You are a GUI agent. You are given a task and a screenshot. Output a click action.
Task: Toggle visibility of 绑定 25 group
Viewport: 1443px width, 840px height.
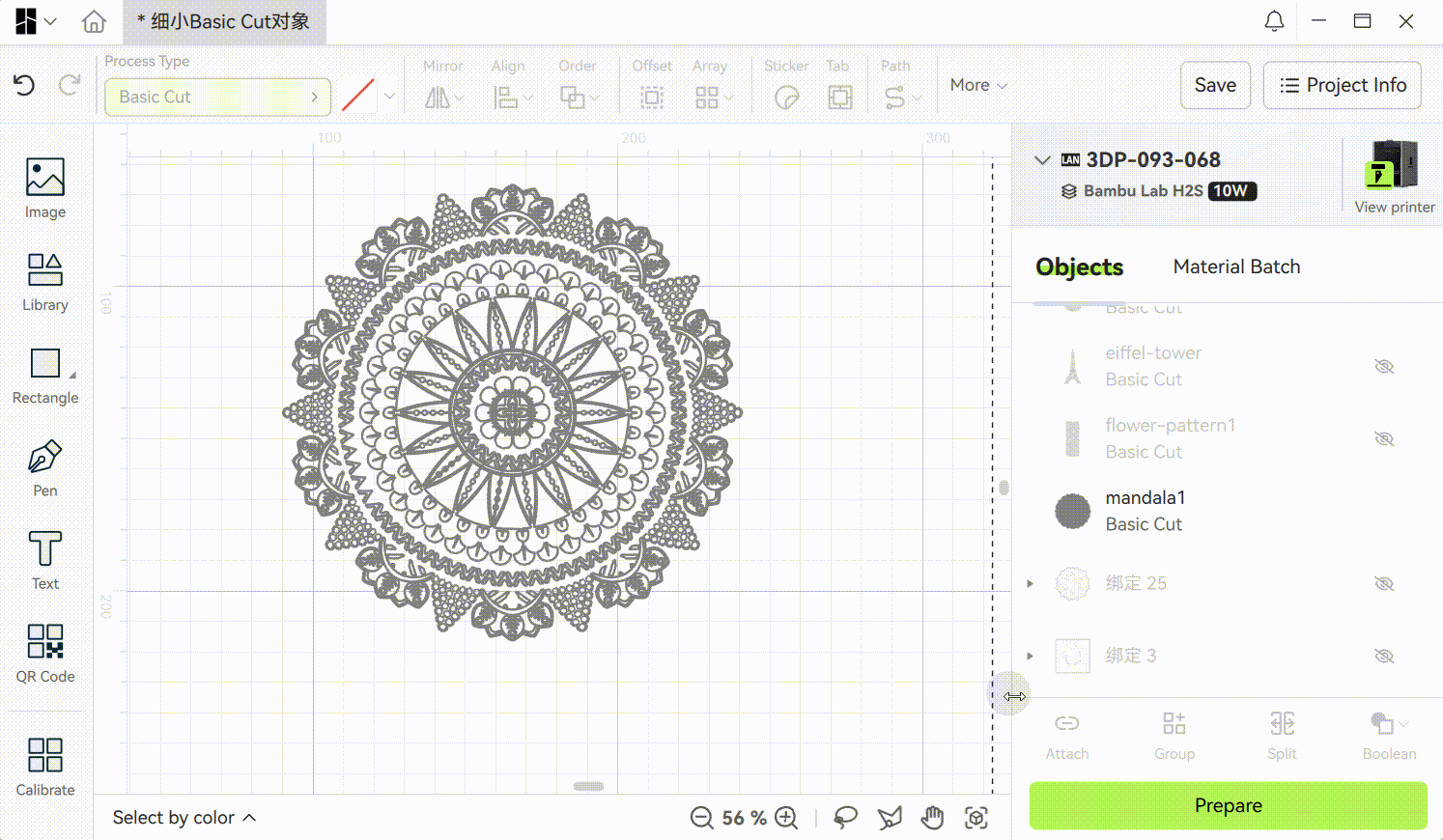click(1384, 584)
